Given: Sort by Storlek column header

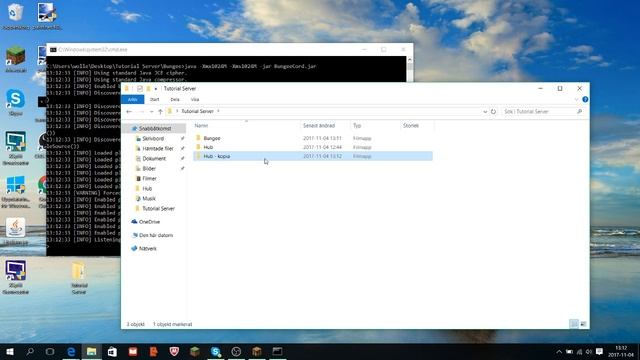Looking at the screenshot, I should (x=417, y=126).
